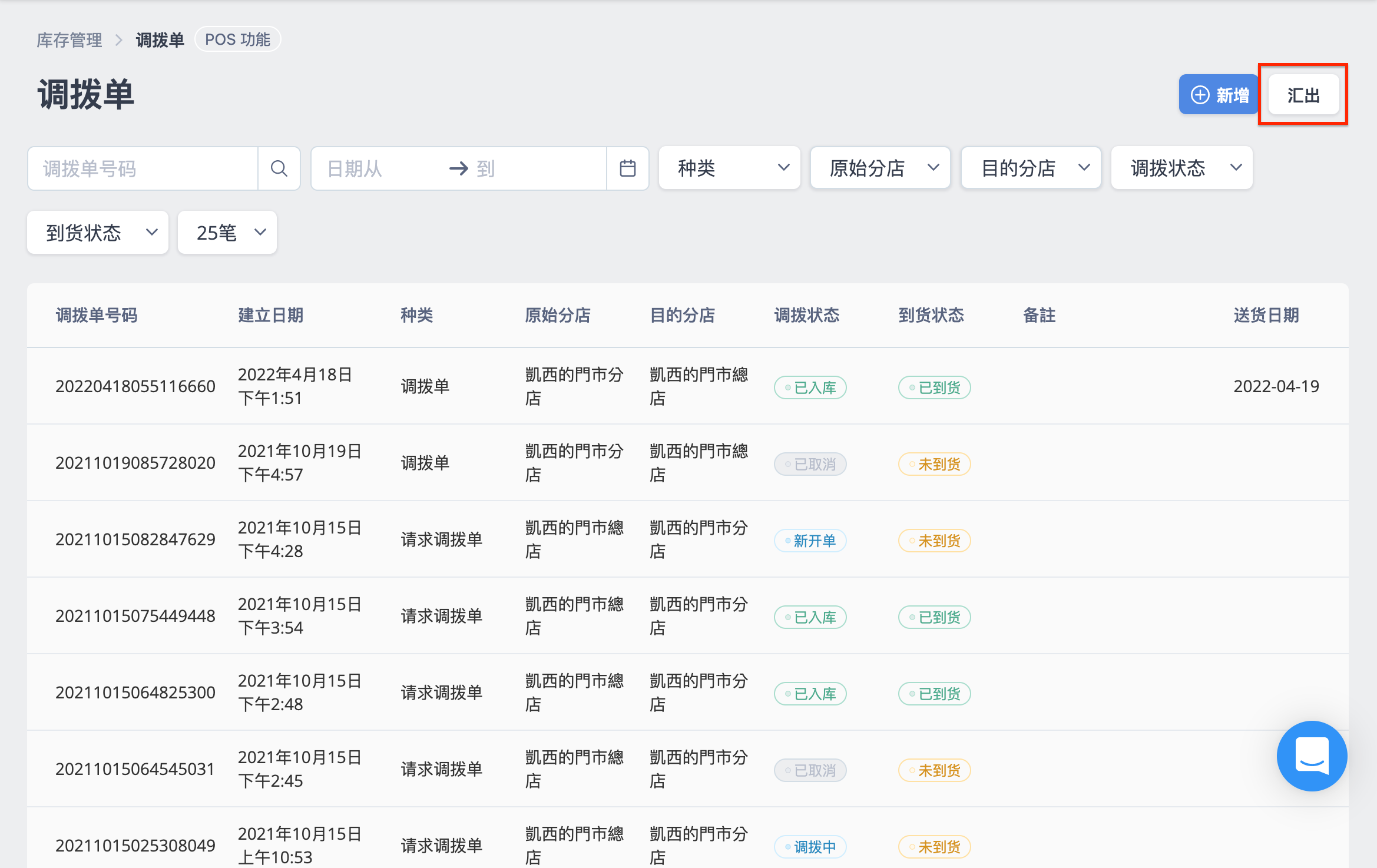The image size is (1377, 868).
Task: Go to 库存管理 breadcrumb
Action: (x=69, y=40)
